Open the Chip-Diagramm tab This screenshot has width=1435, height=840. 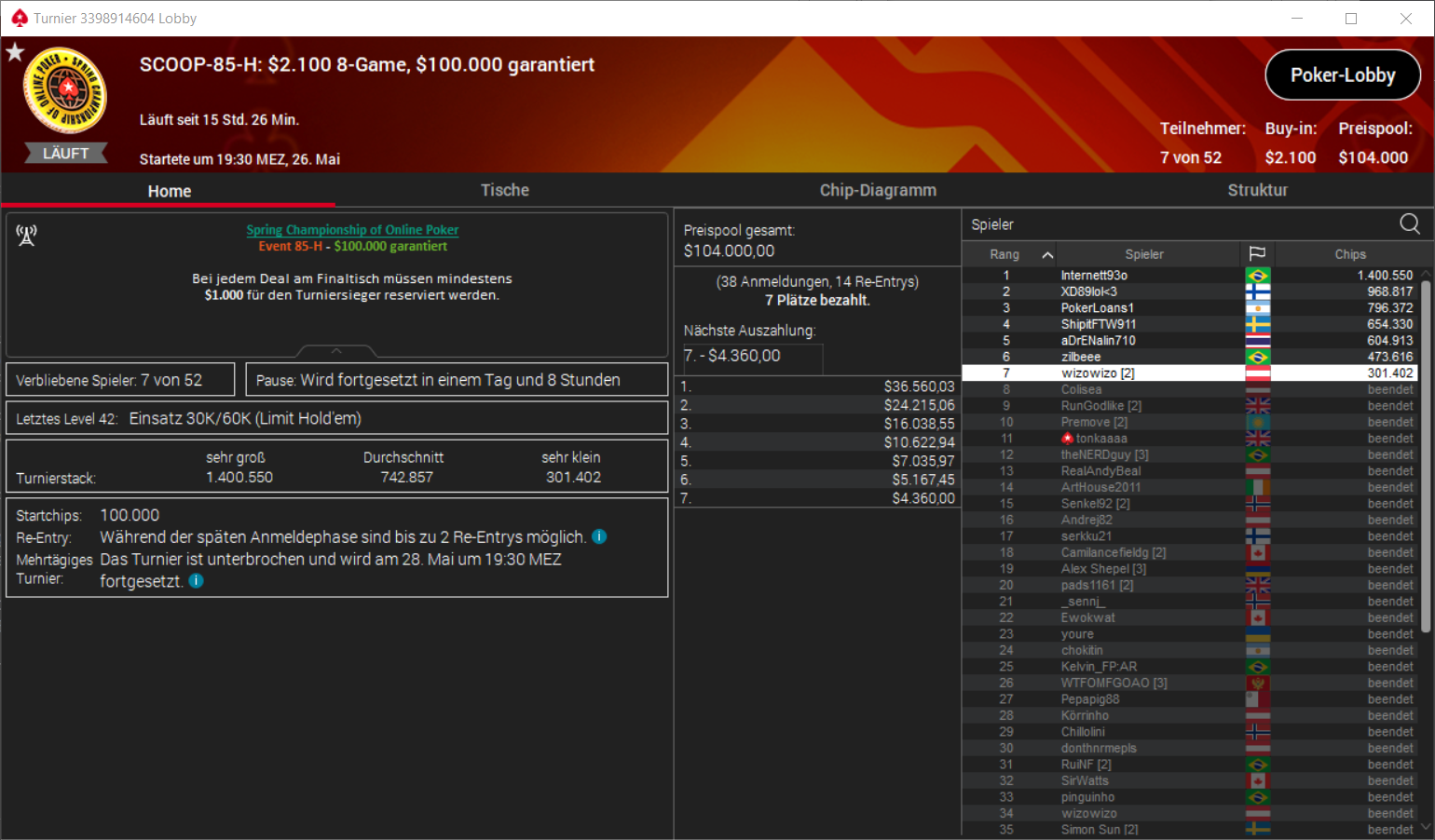point(878,190)
